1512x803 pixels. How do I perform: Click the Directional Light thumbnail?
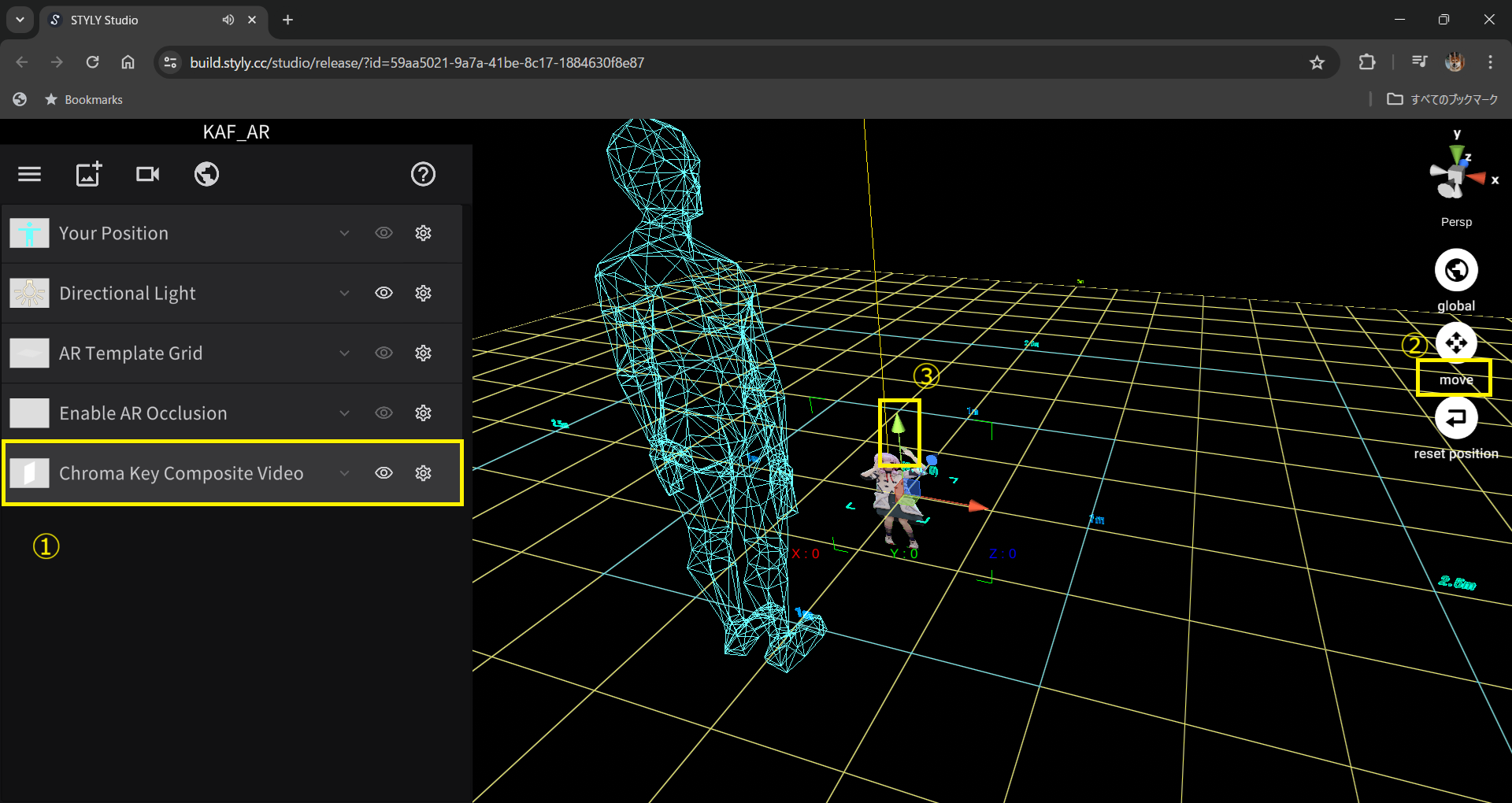tap(30, 293)
